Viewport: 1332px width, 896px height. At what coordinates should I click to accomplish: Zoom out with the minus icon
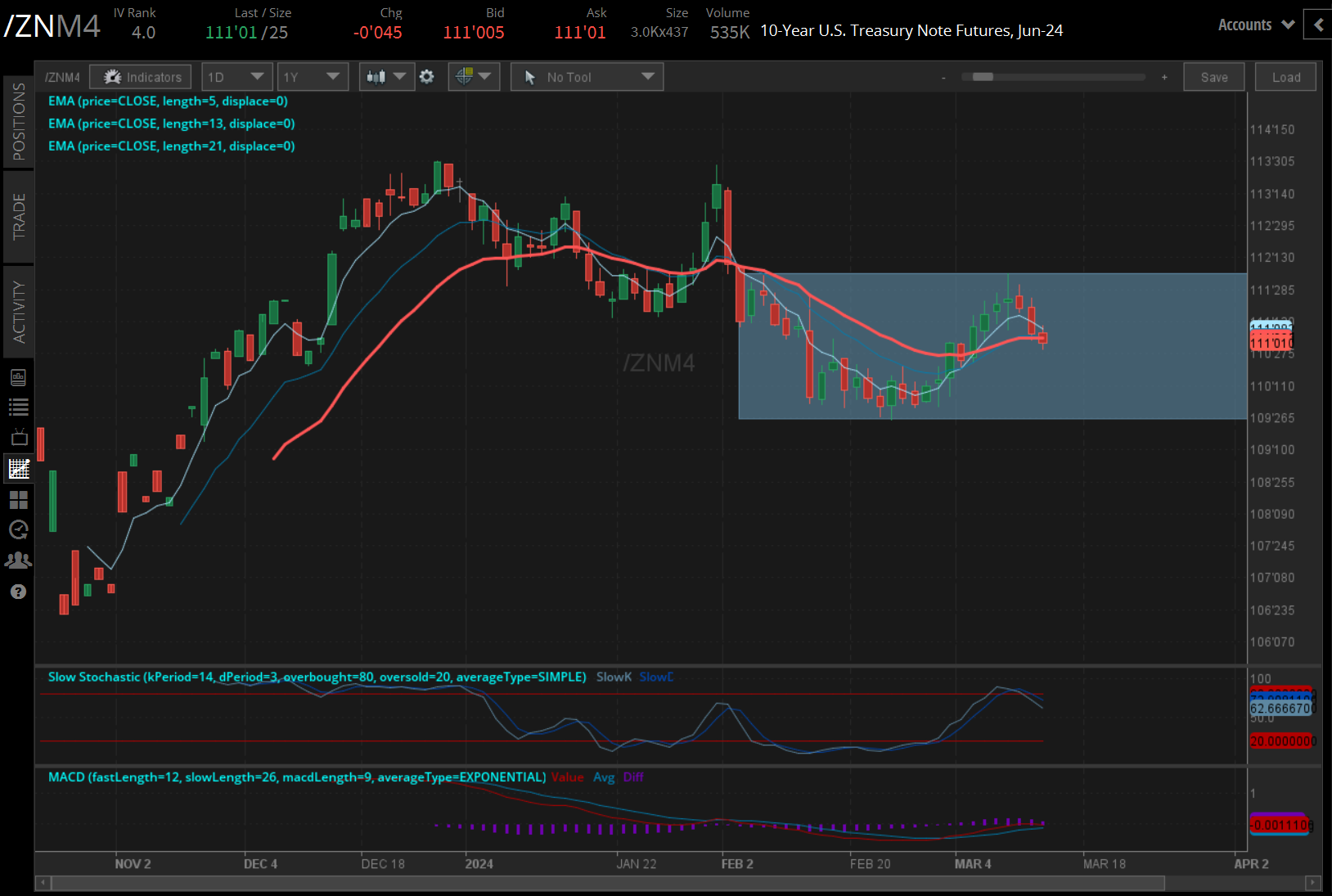[943, 78]
